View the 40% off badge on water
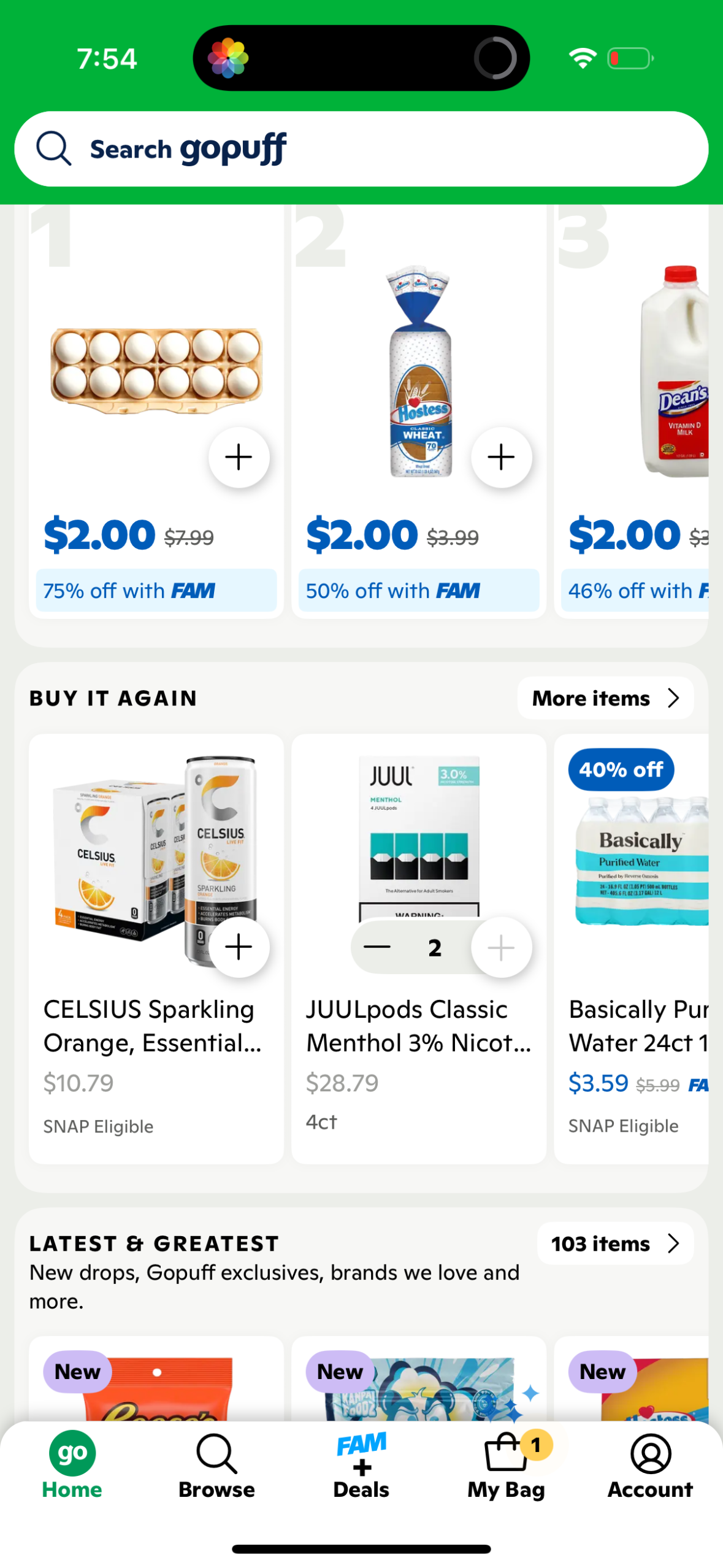Screen dimensions: 723x1568 point(620,769)
